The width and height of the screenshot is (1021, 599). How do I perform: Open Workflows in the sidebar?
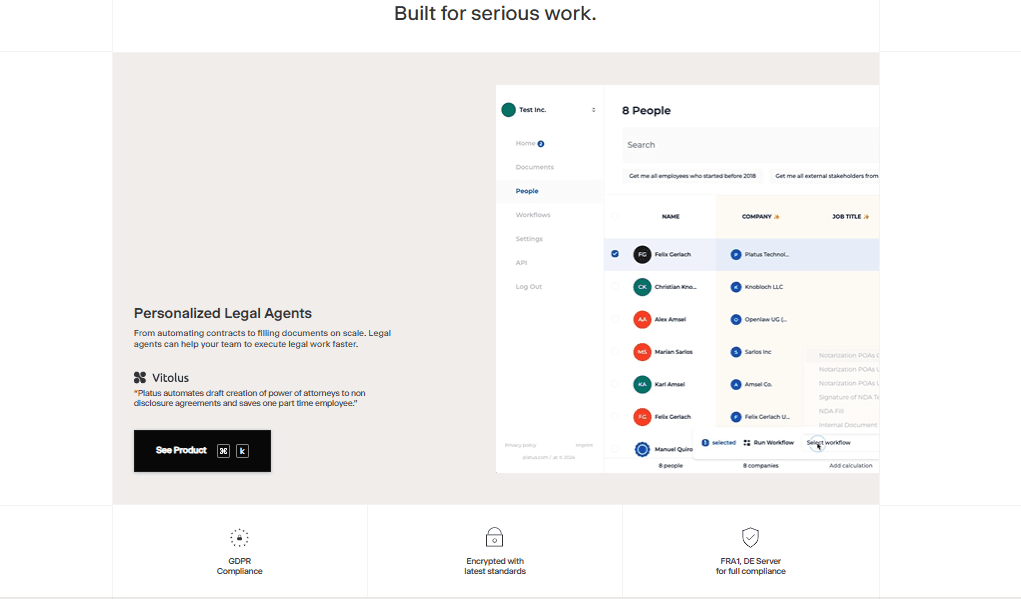click(x=533, y=215)
